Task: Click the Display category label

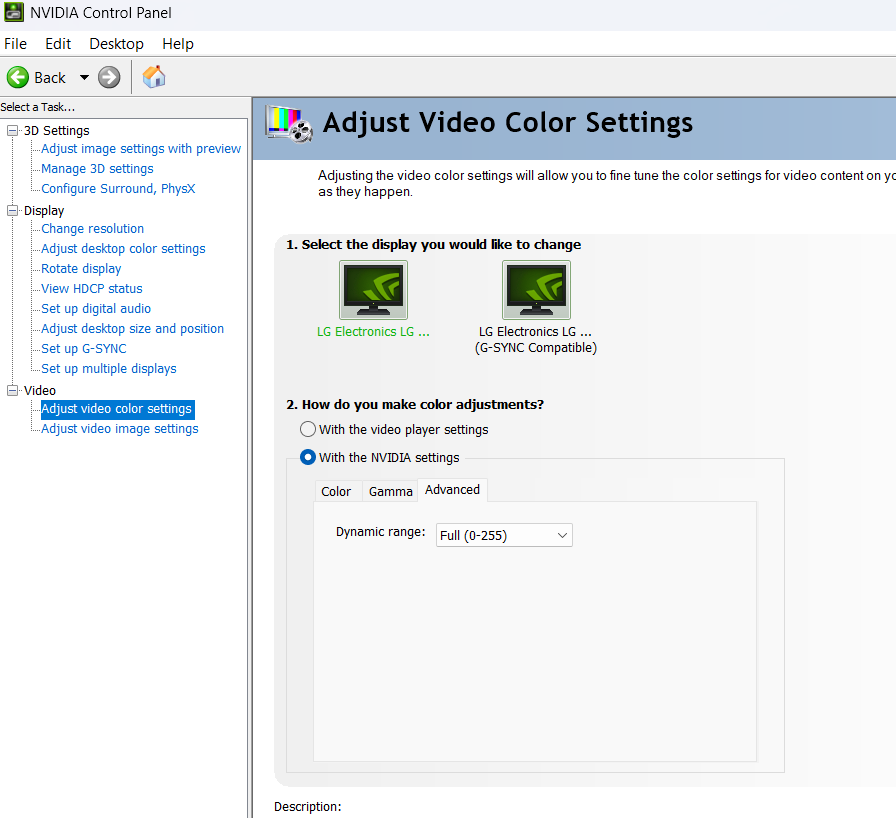Action: (44, 211)
